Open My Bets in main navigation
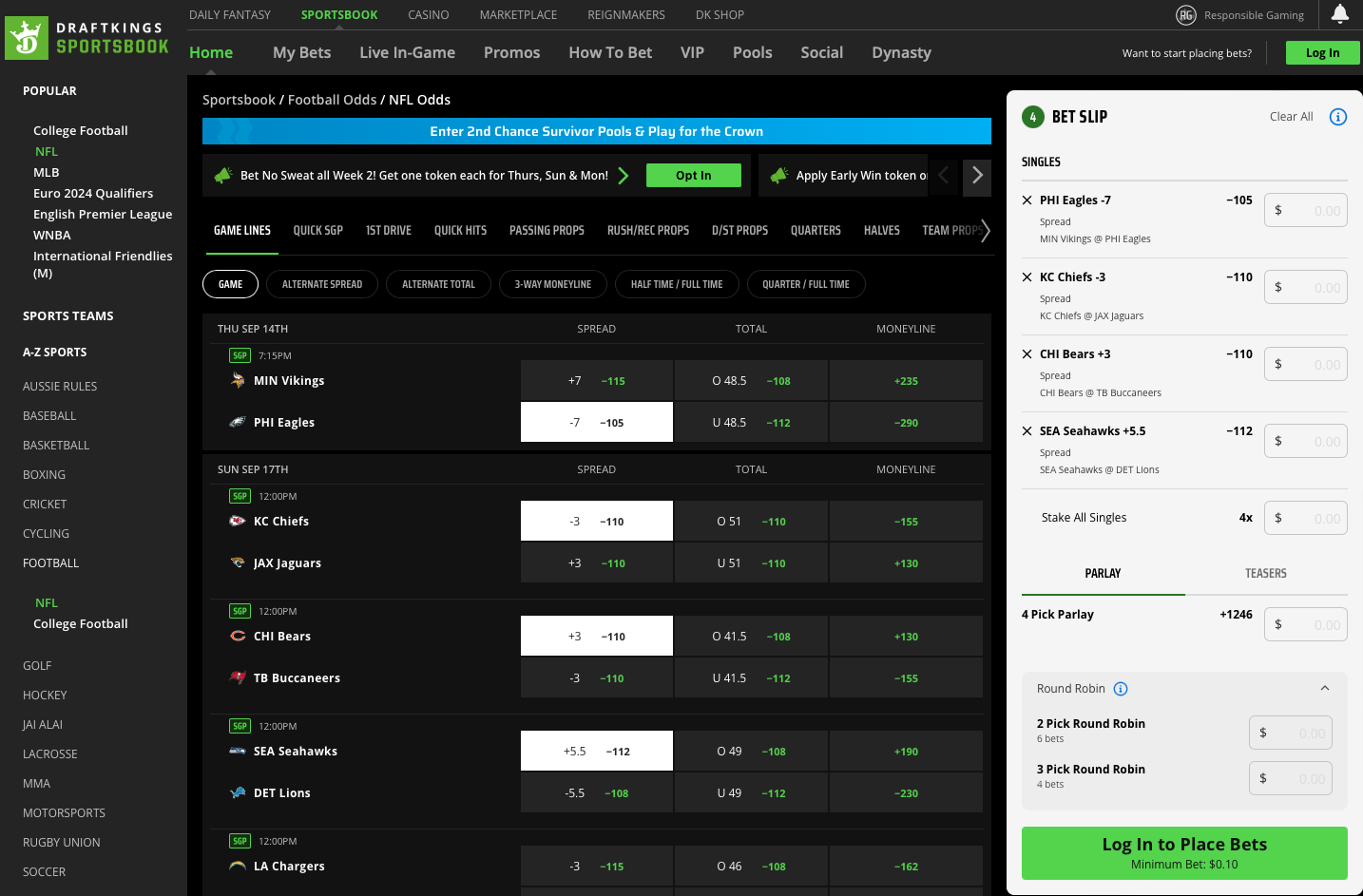The height and width of the screenshot is (896, 1363). click(x=301, y=53)
